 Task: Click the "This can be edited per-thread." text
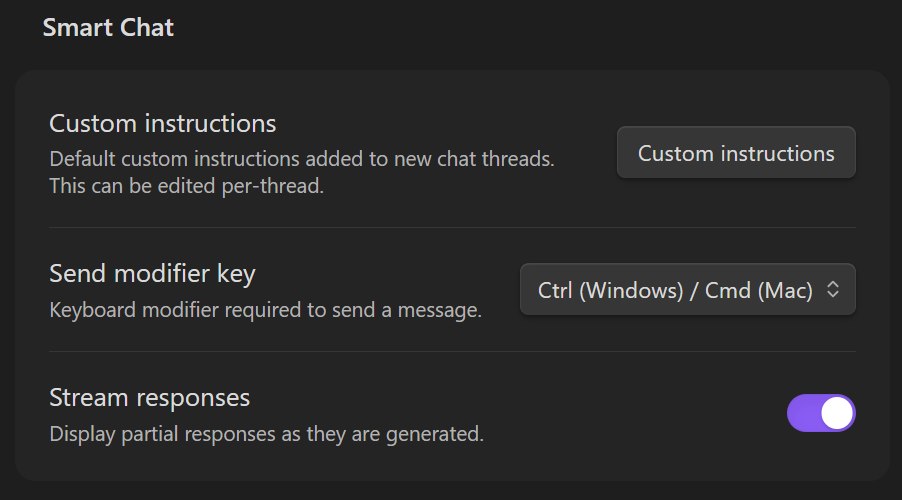(x=187, y=186)
